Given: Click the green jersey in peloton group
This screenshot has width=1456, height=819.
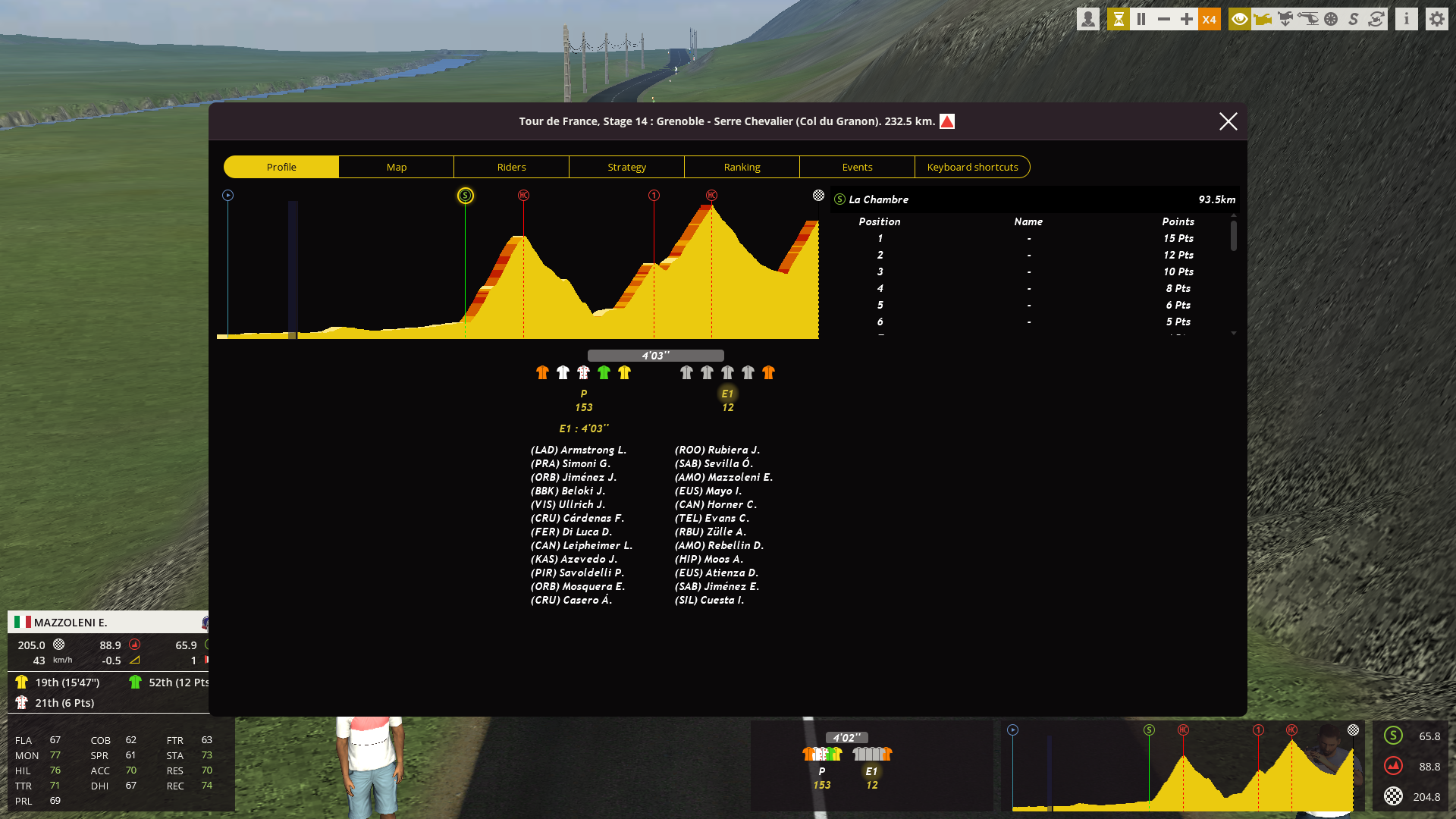Looking at the screenshot, I should click(x=604, y=372).
